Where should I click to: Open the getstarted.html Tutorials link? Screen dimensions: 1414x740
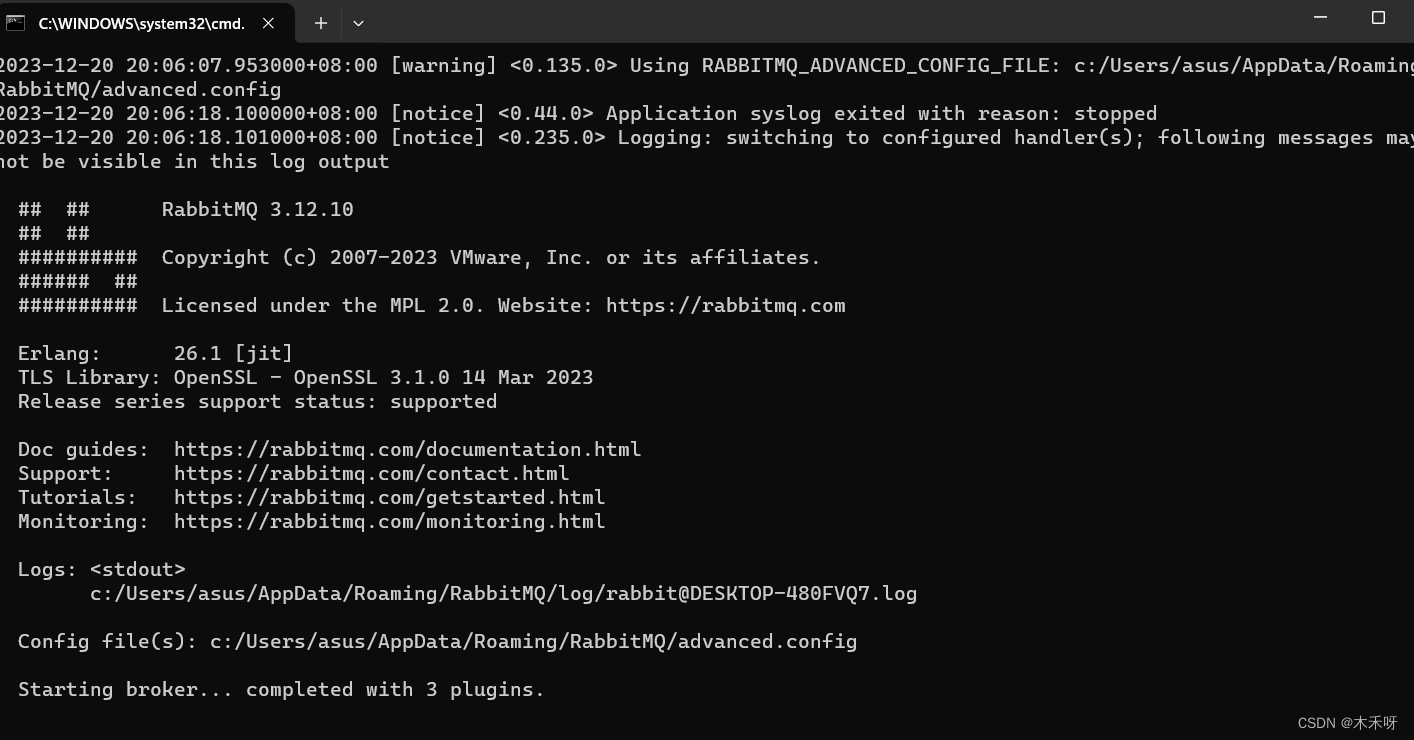click(x=389, y=497)
